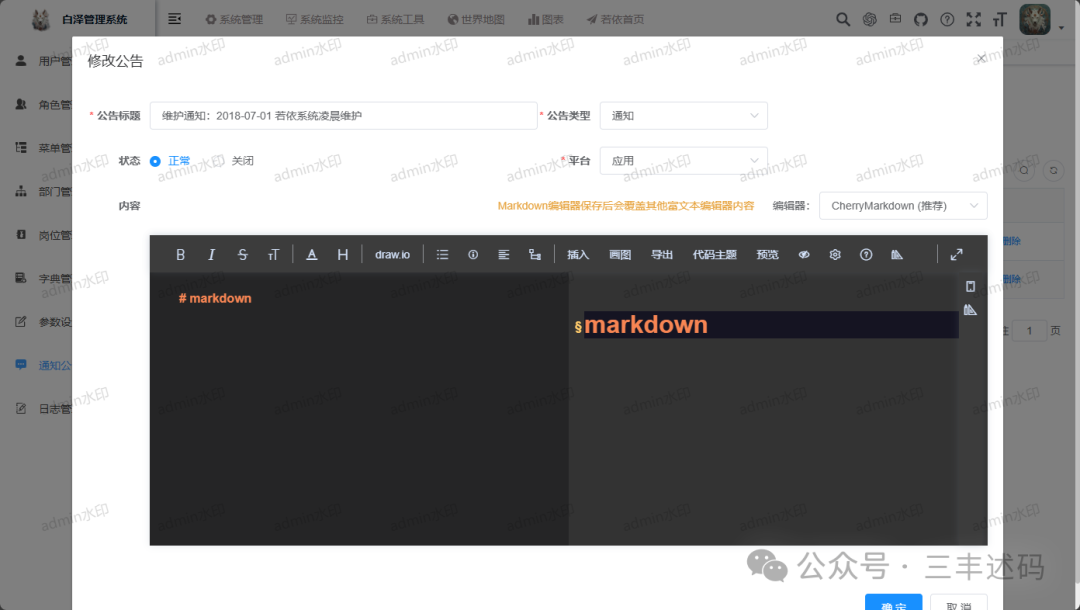Open 菜单管理 in the sidebar
1080x610 pixels.
(43, 148)
